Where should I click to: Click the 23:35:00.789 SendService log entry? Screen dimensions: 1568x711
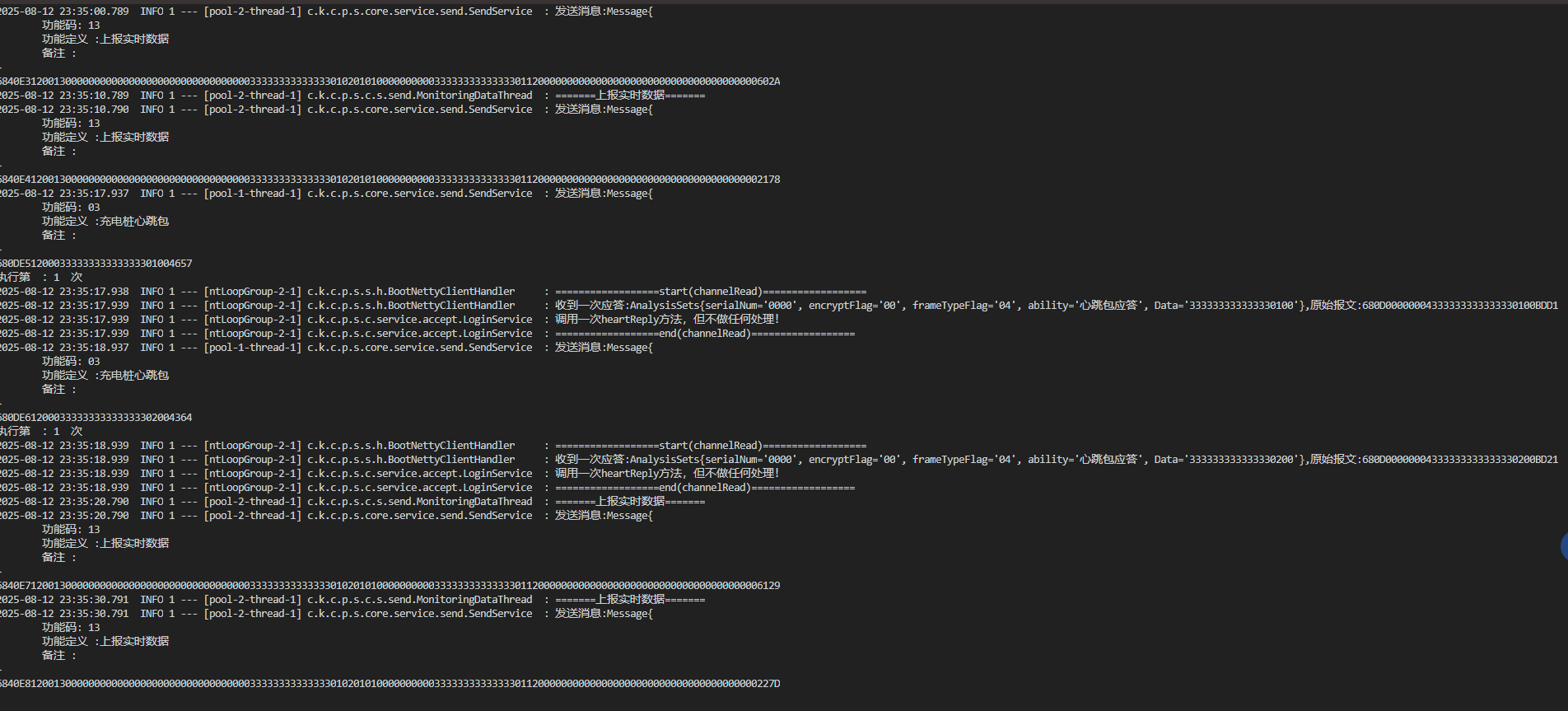coord(329,12)
